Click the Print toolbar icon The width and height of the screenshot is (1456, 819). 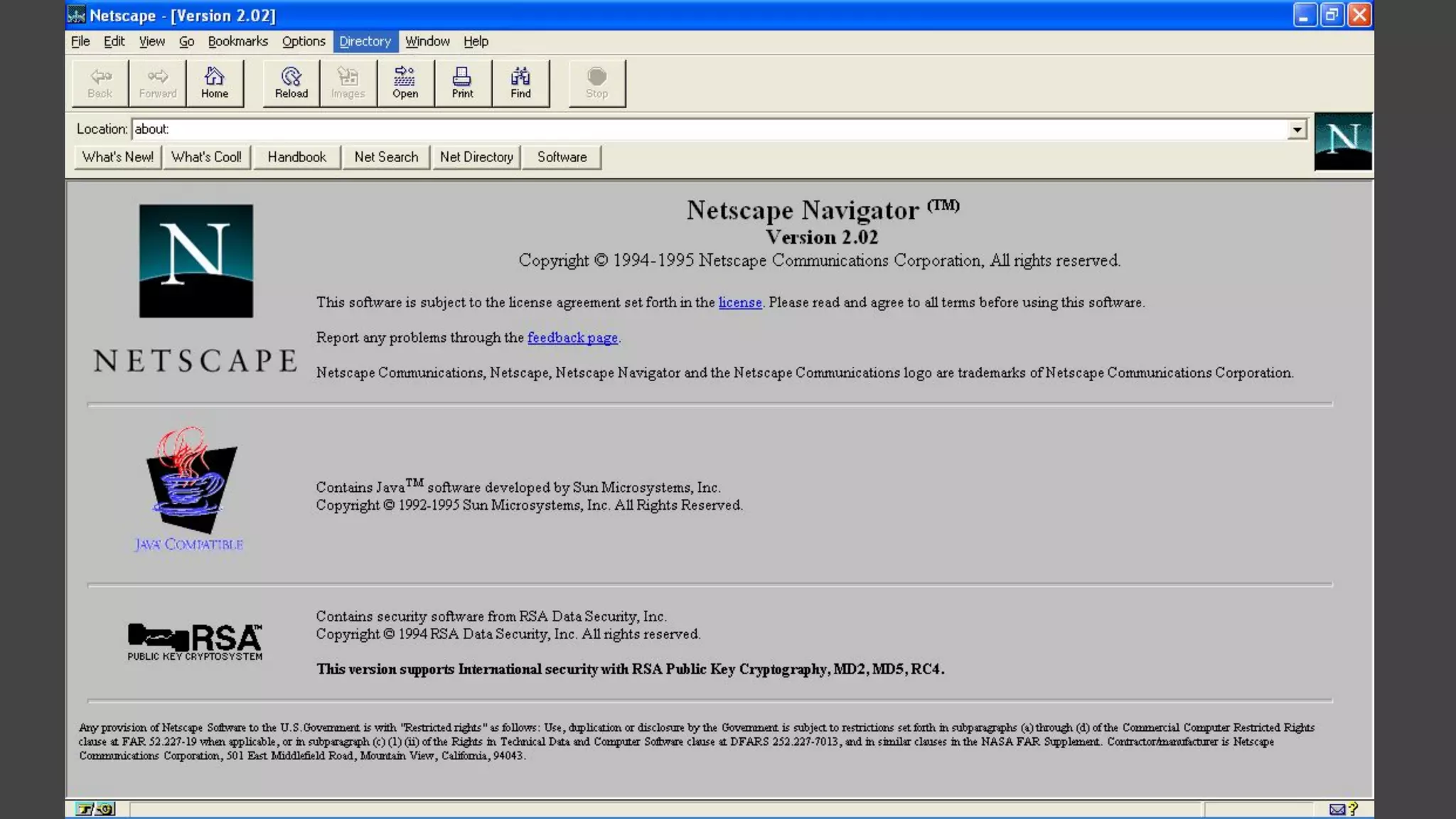[x=462, y=82]
